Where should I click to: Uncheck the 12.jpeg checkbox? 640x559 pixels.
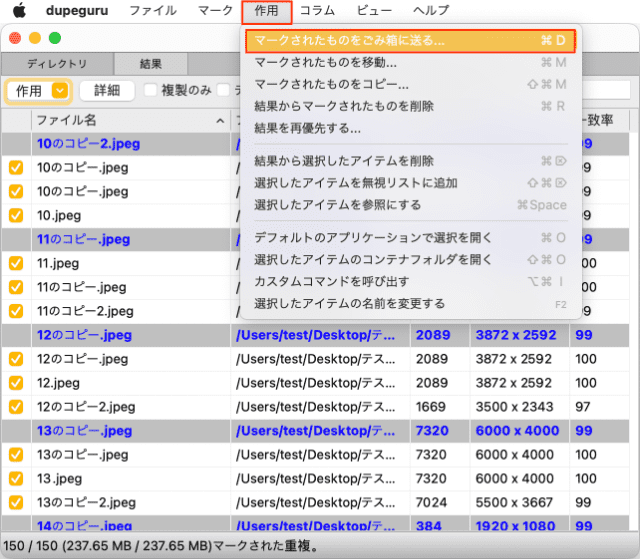pos(16,383)
